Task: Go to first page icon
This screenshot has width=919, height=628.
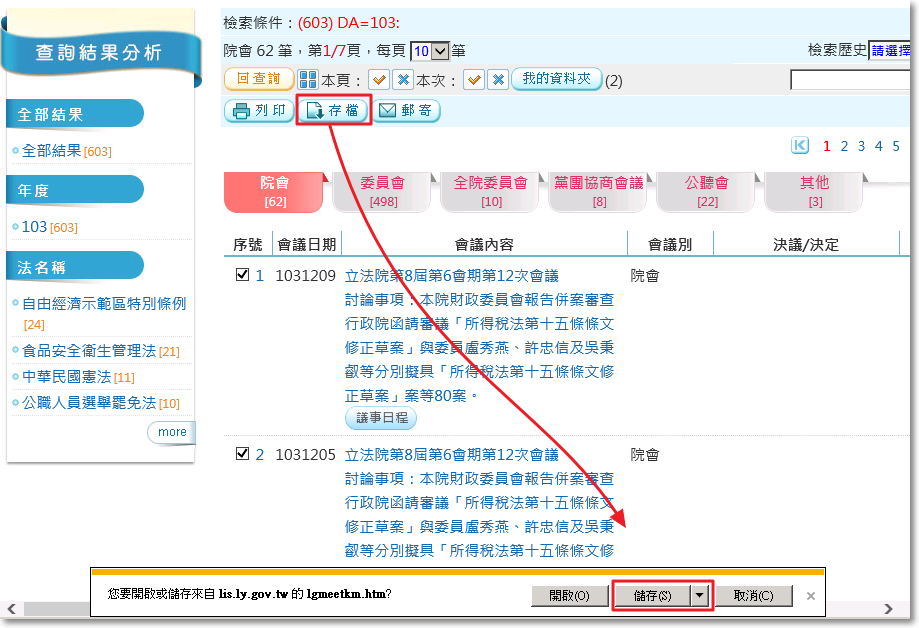Action: point(800,146)
